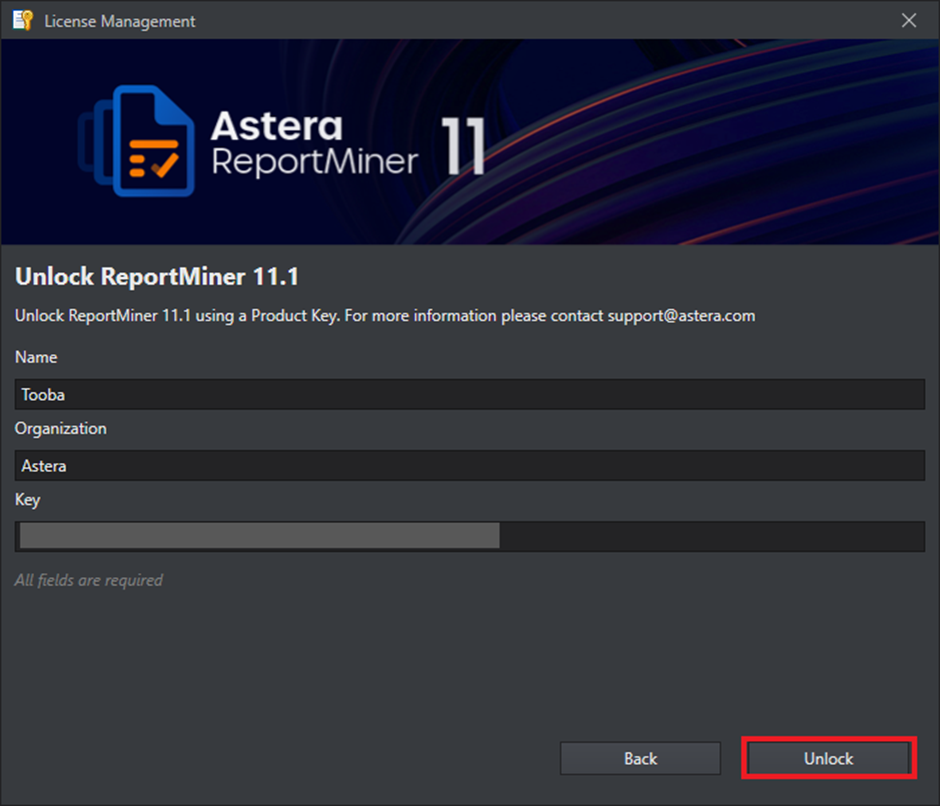This screenshot has width=940, height=806.
Task: Click the 'Astera ReportMiner' banner wordmark
Action: pos(315,143)
